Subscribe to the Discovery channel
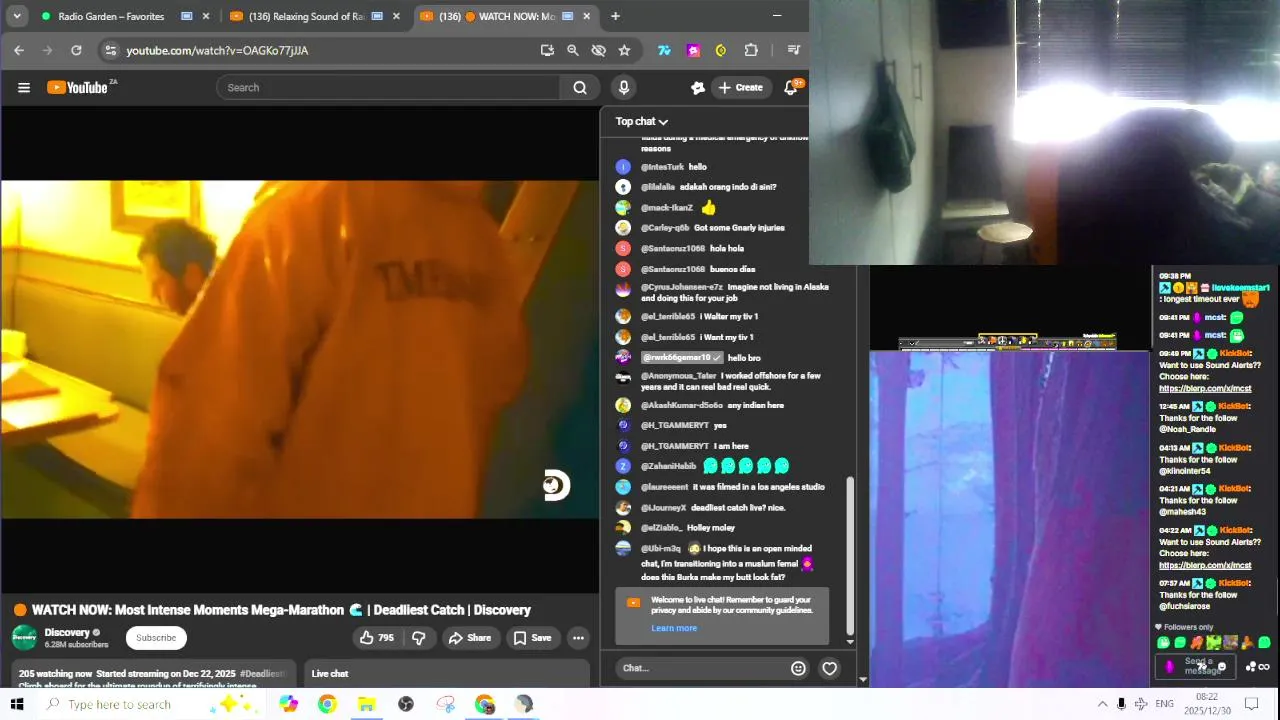1280x720 pixels. click(156, 638)
